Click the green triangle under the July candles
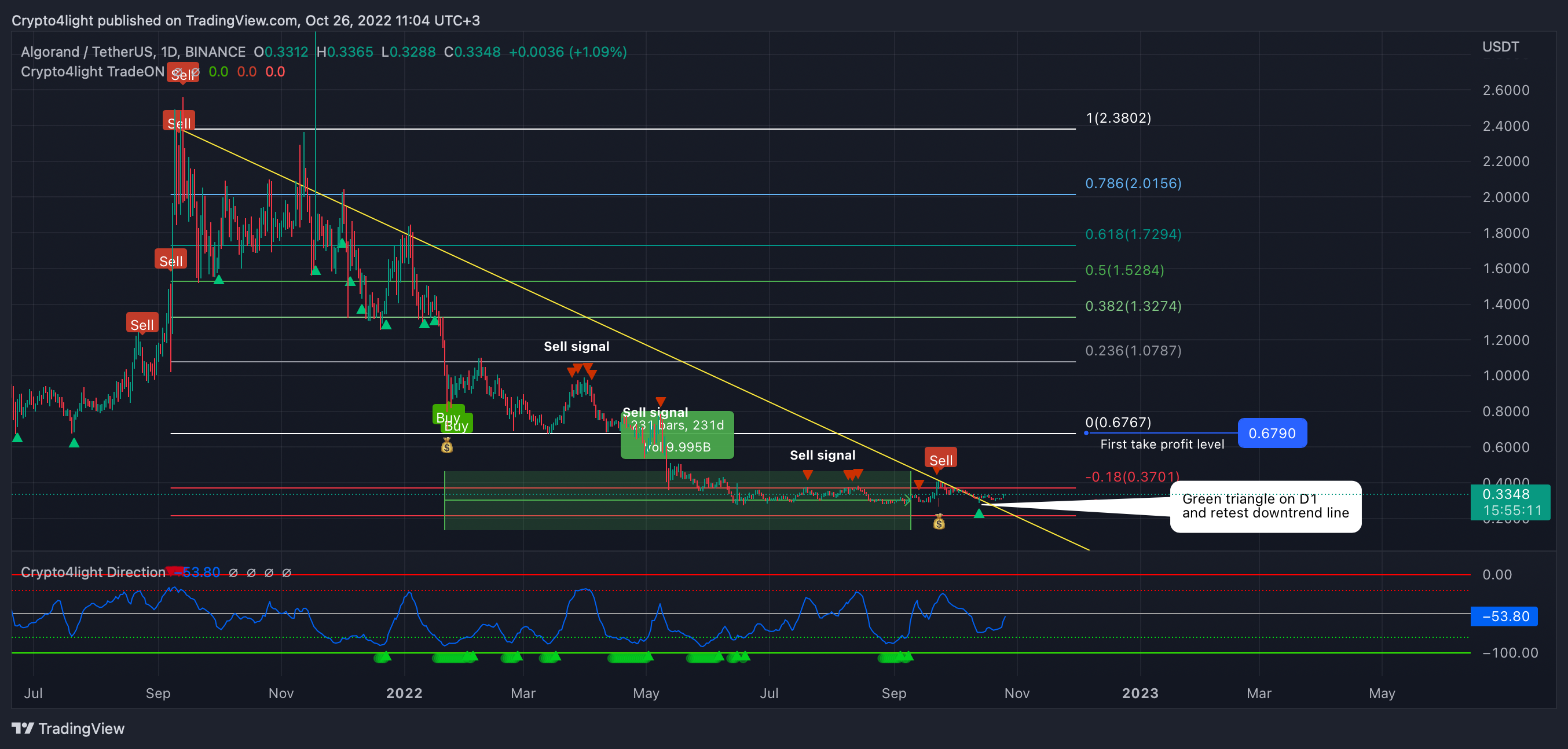The height and width of the screenshot is (749, 1568). coord(74,443)
